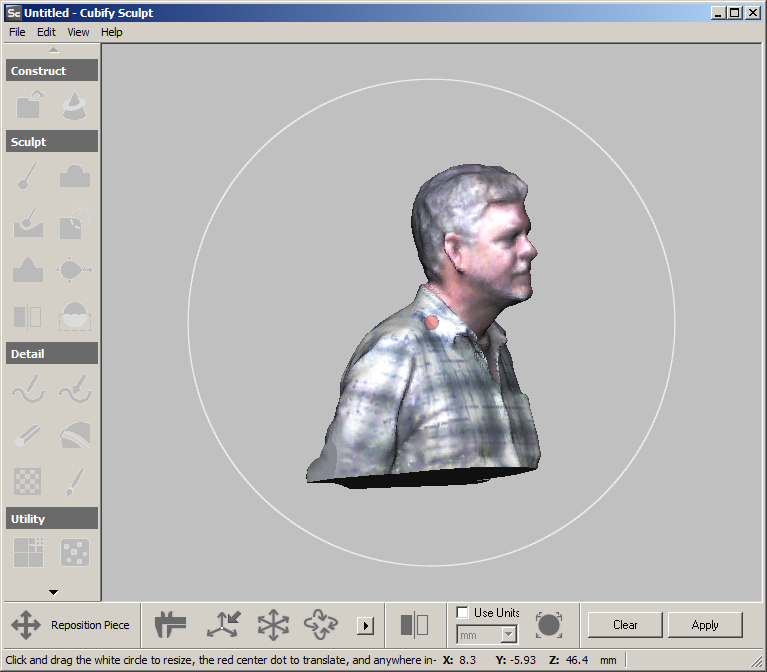767x672 pixels.
Task: Click the Reposition Piece label
Action: point(90,625)
